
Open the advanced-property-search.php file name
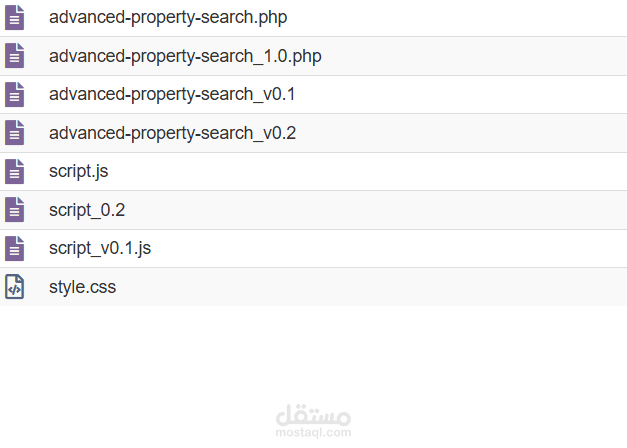pyautogui.click(x=168, y=18)
